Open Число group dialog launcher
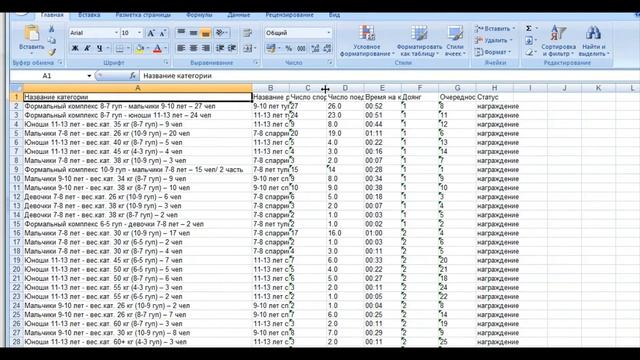This screenshot has width=640, height=360. pyautogui.click(x=330, y=62)
